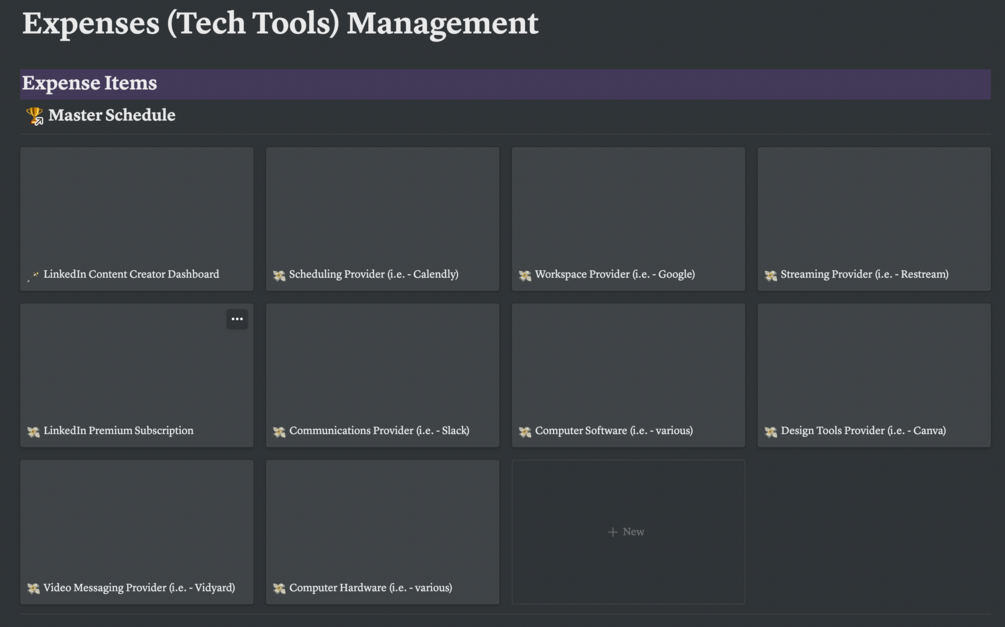Click the Computer Software card icon
The height and width of the screenshot is (627, 1005).
coord(525,432)
